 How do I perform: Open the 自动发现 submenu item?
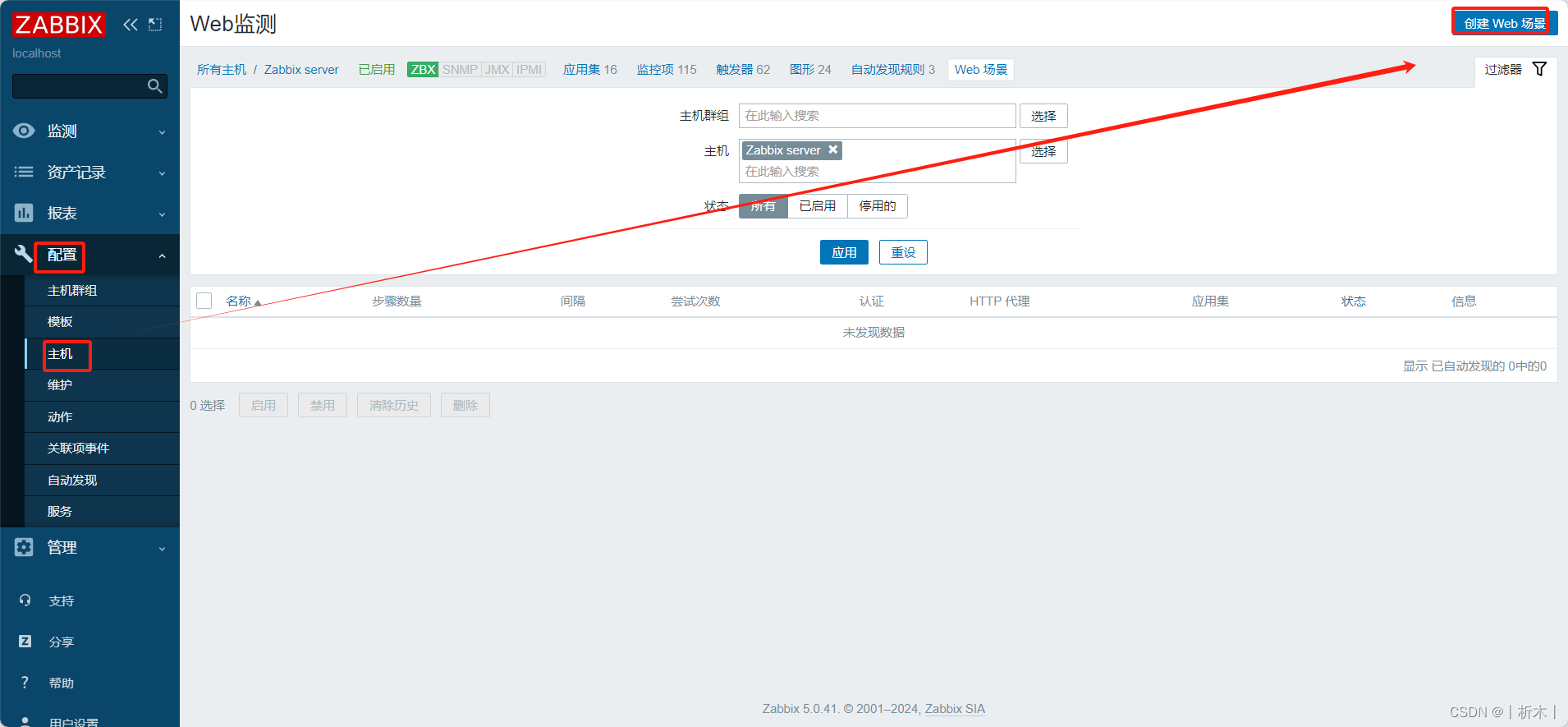click(102, 481)
